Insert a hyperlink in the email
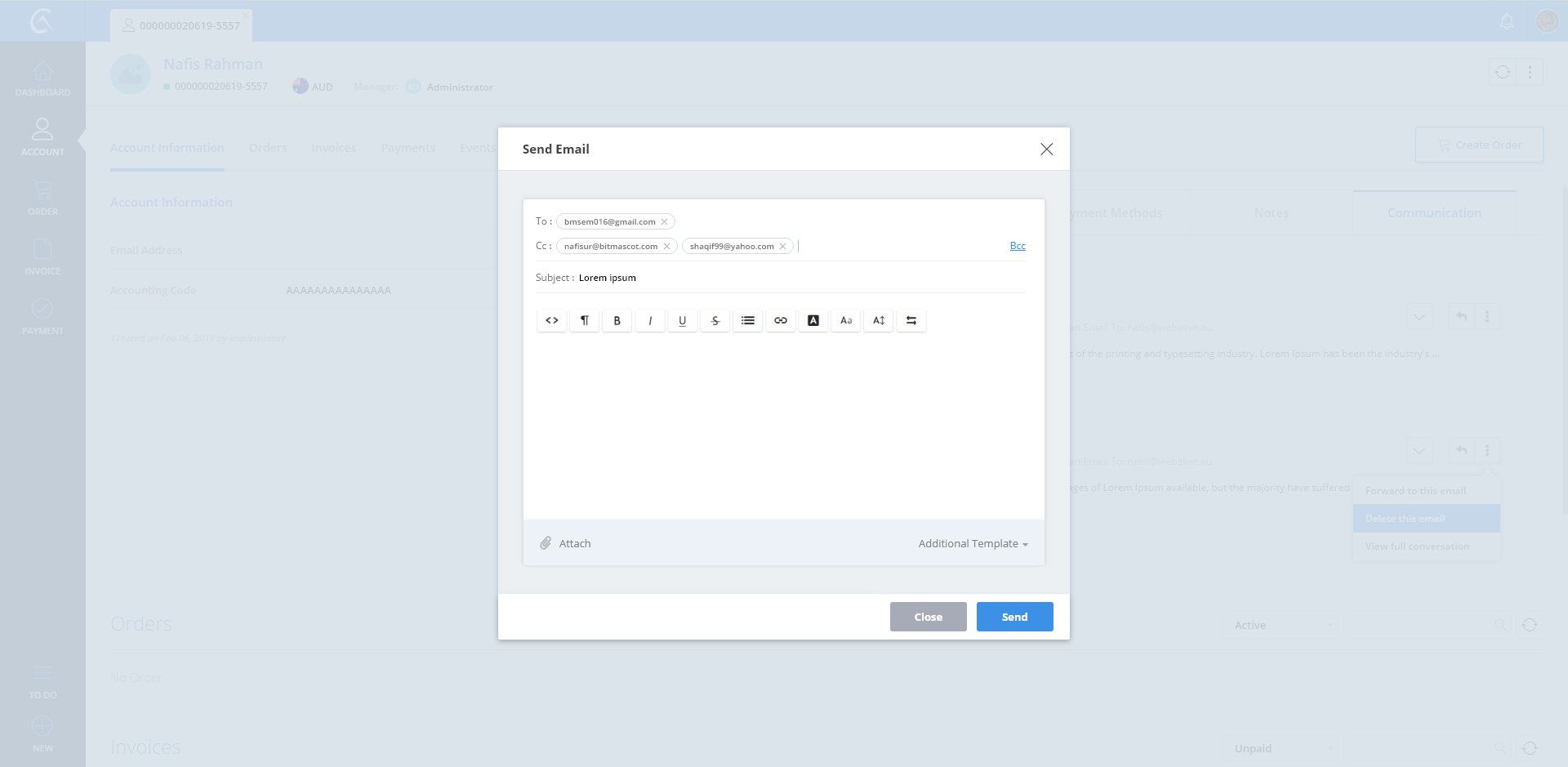The width and height of the screenshot is (1568, 767). pyautogui.click(x=781, y=320)
